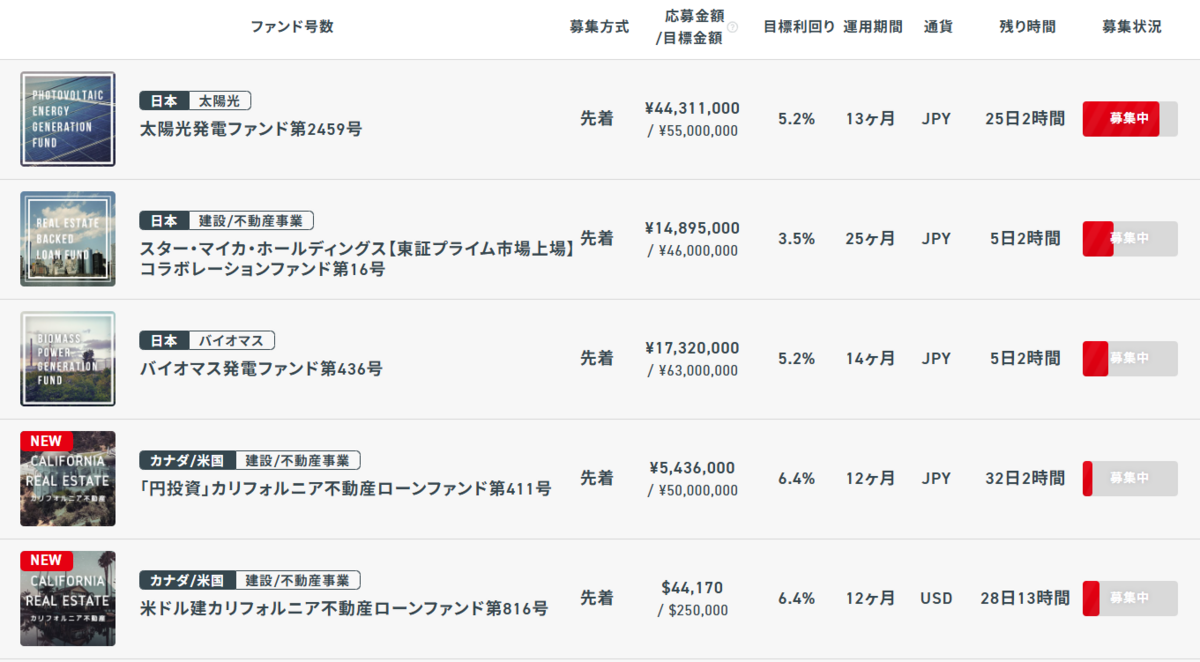Open 「円投資」カリフォルニア不動産ローンファンド第411号

pos(346,489)
